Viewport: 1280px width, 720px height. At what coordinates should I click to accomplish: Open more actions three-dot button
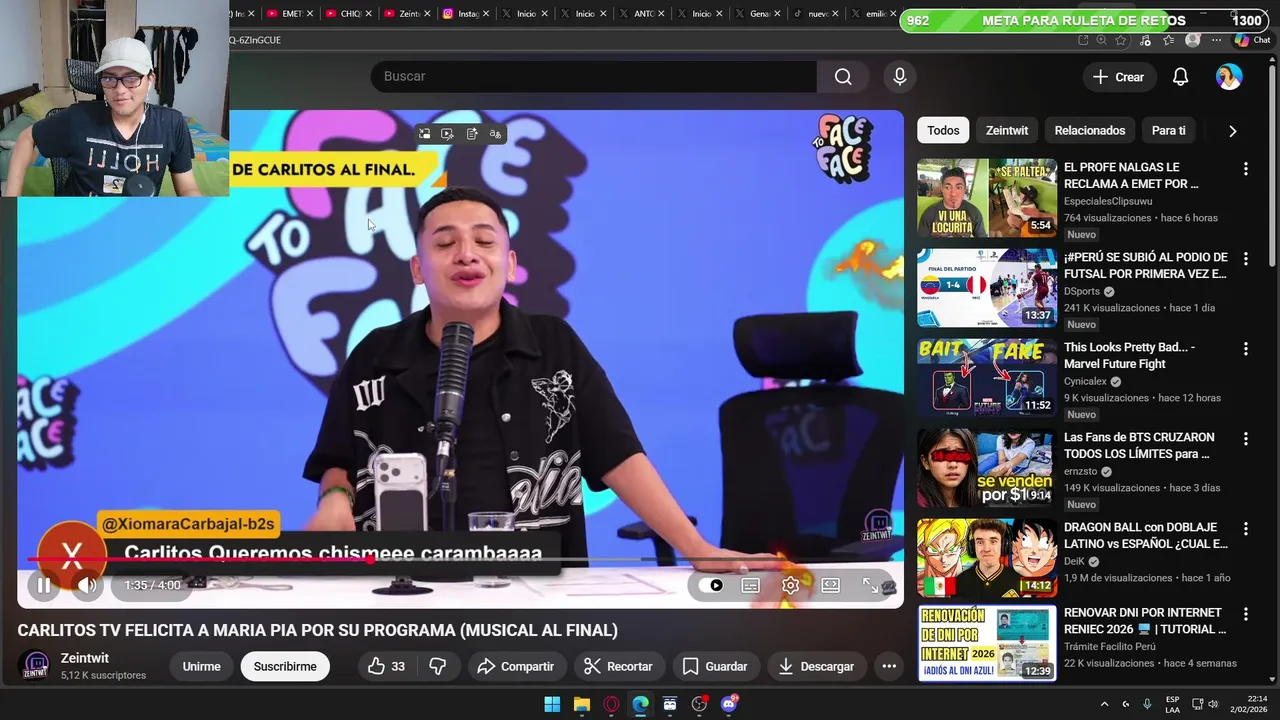[889, 666]
